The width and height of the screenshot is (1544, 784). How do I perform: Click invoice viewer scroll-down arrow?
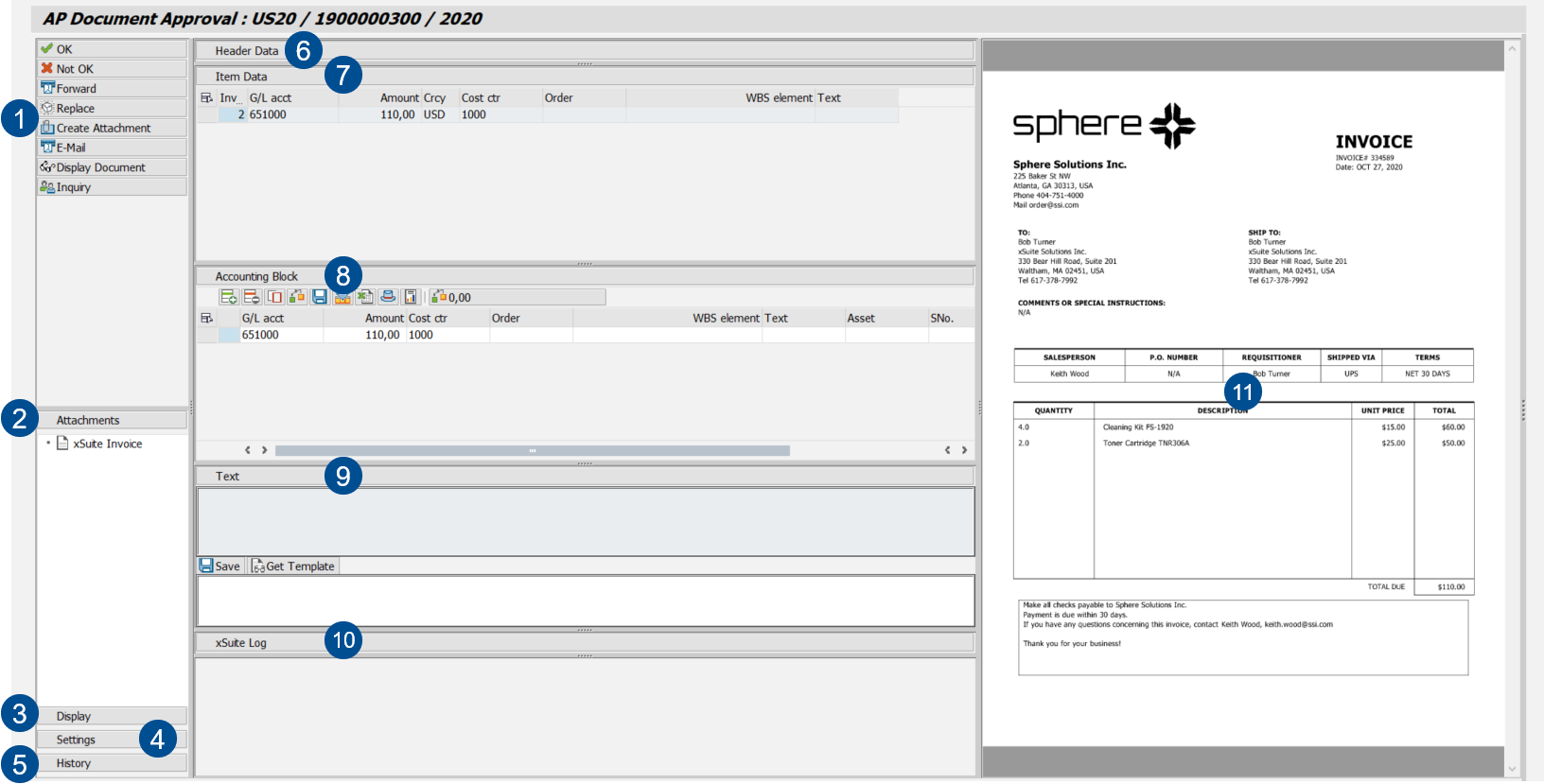1512,769
